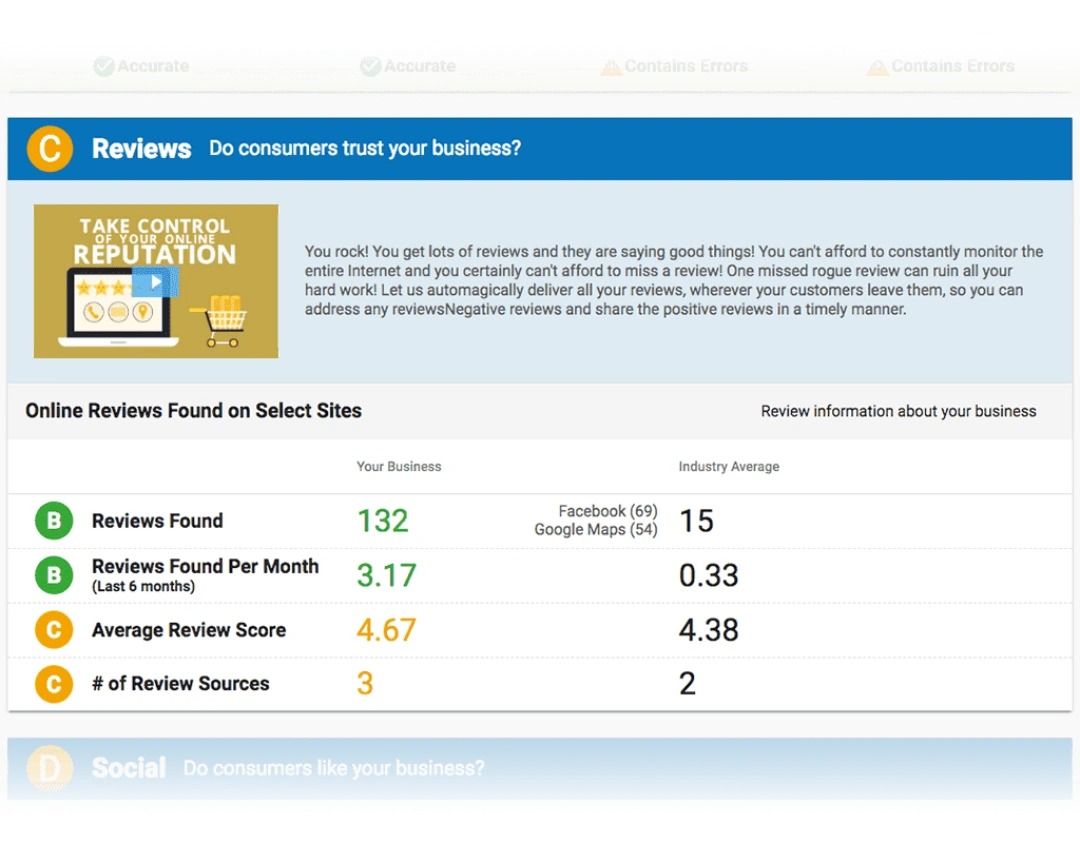
Task: Select the B grade icon beside Reviews Found
Action: 53,520
